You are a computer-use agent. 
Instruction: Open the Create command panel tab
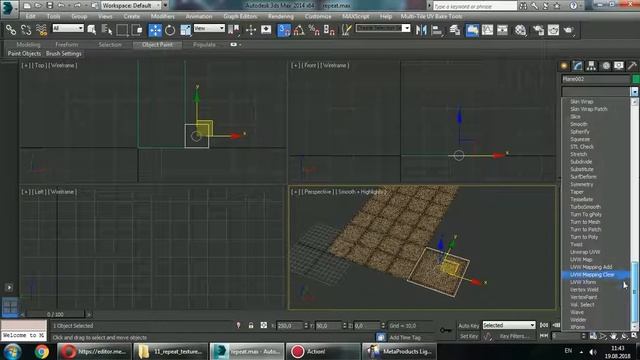pos(564,66)
